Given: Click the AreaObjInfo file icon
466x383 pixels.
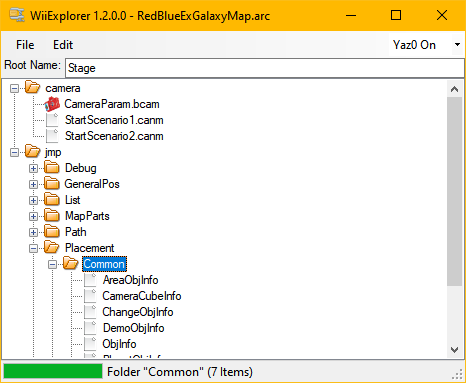Looking at the screenshot, I should pyautogui.click(x=90, y=280).
